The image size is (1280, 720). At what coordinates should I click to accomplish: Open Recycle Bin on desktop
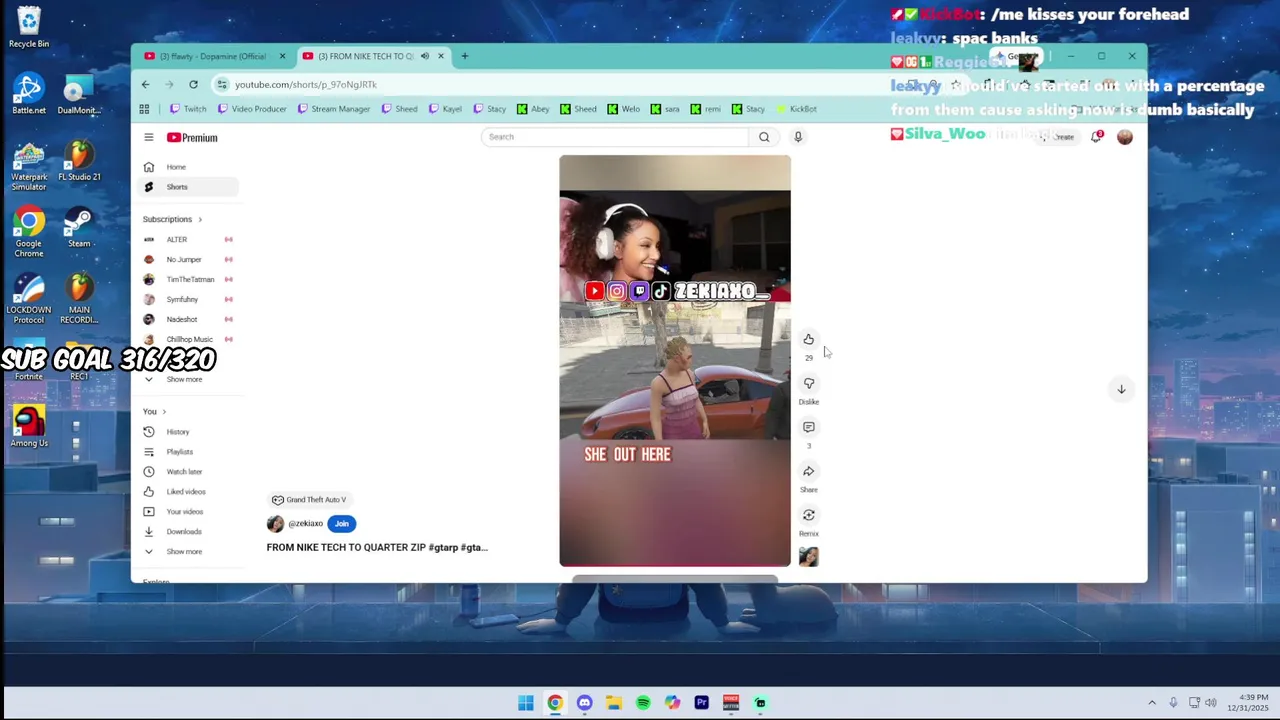click(29, 27)
